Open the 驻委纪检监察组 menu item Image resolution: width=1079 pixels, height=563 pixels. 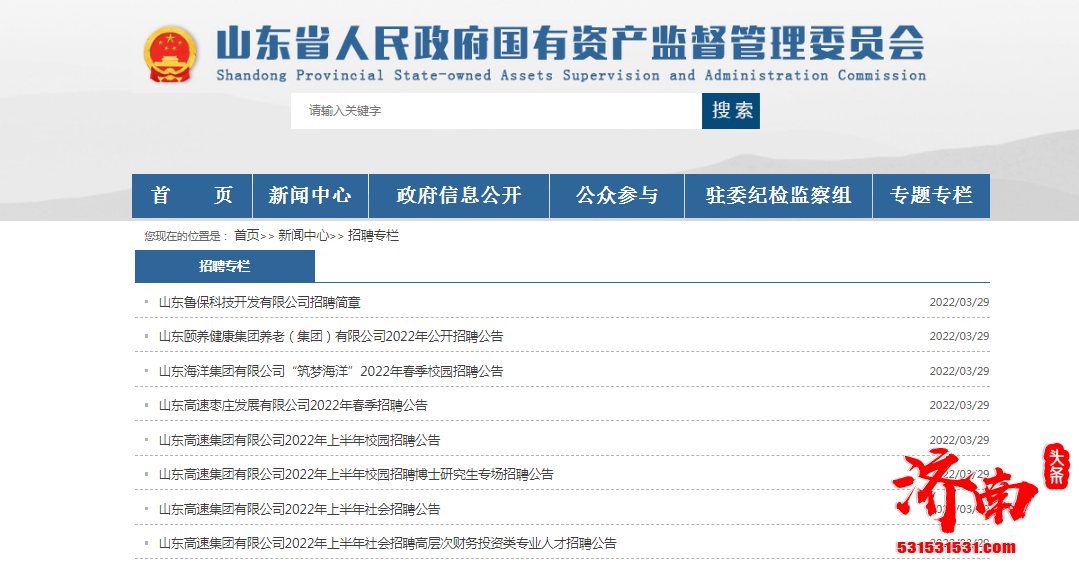(x=778, y=195)
